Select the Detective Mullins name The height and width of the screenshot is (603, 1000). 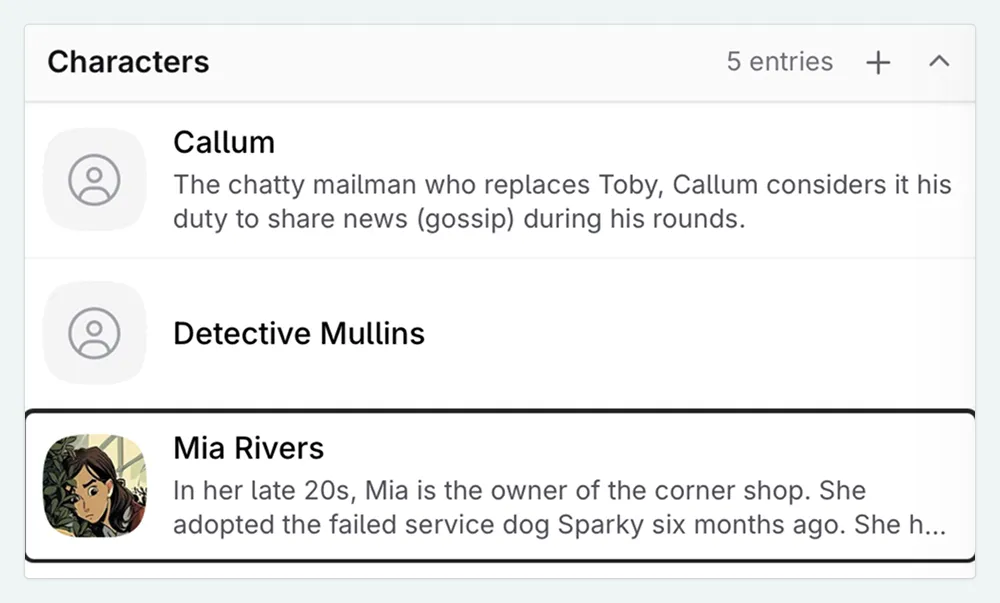299,333
